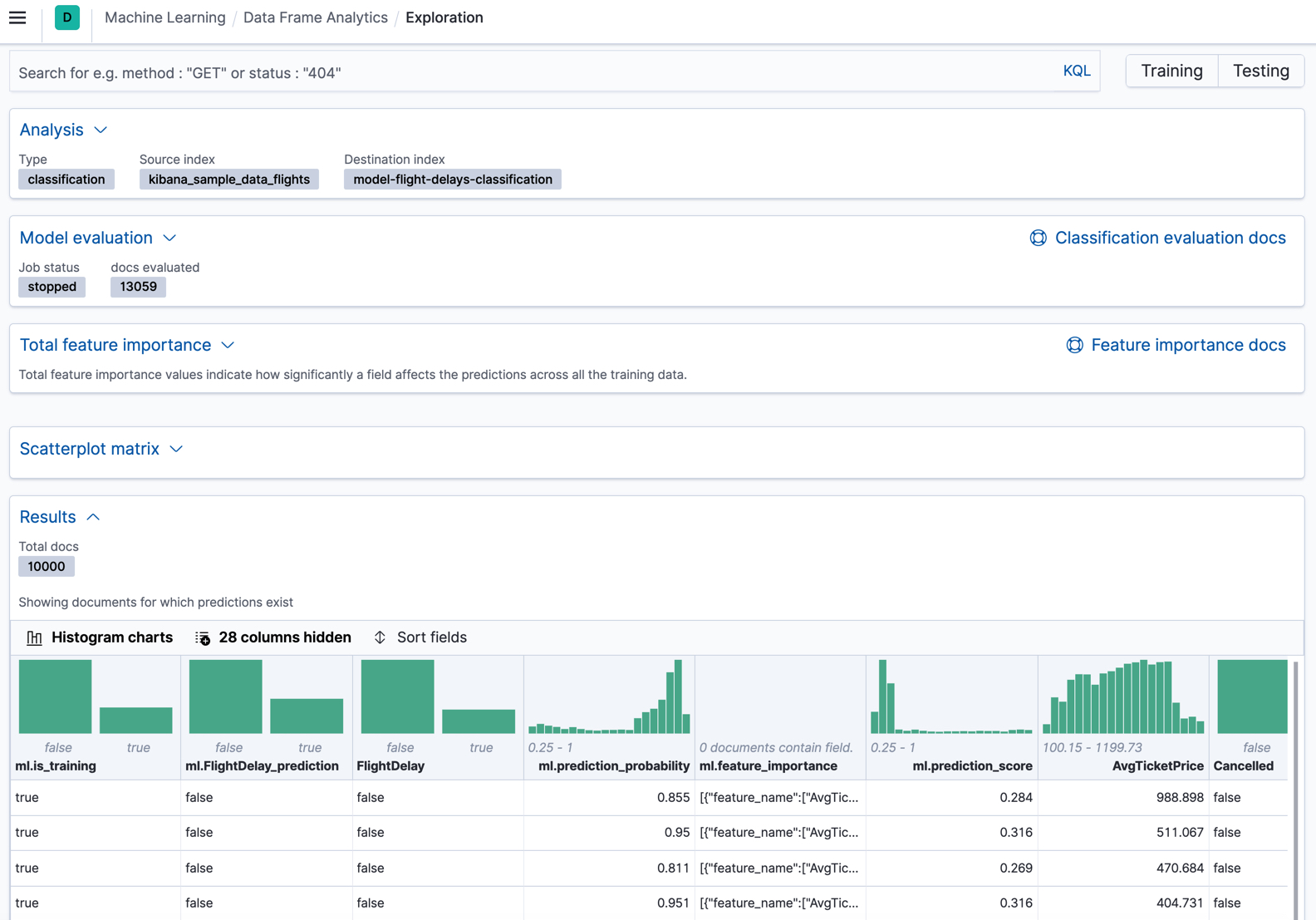
Task: Toggle the Testing filter button
Action: click(1260, 71)
